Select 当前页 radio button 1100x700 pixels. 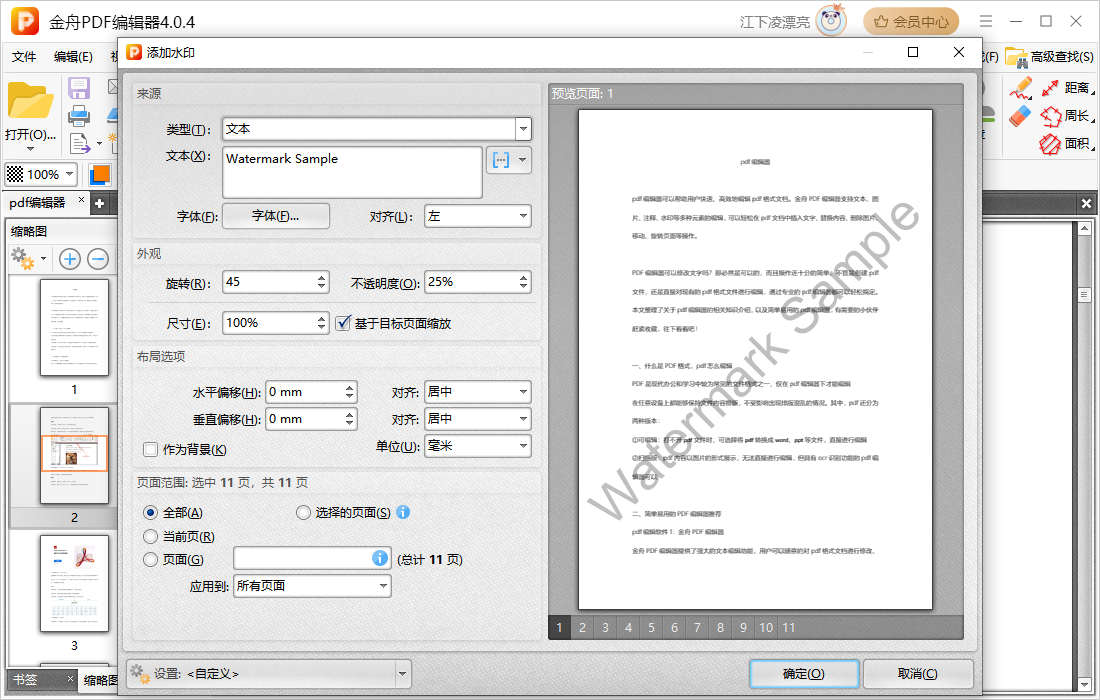150,537
